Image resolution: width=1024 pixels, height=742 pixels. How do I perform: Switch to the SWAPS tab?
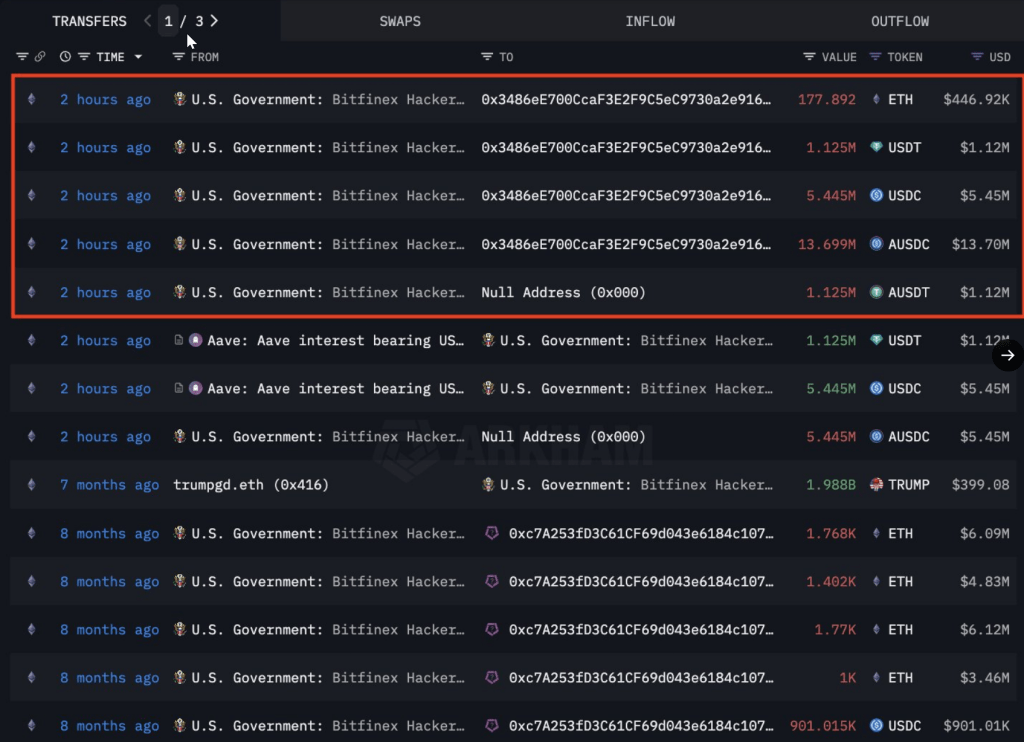pyautogui.click(x=400, y=20)
